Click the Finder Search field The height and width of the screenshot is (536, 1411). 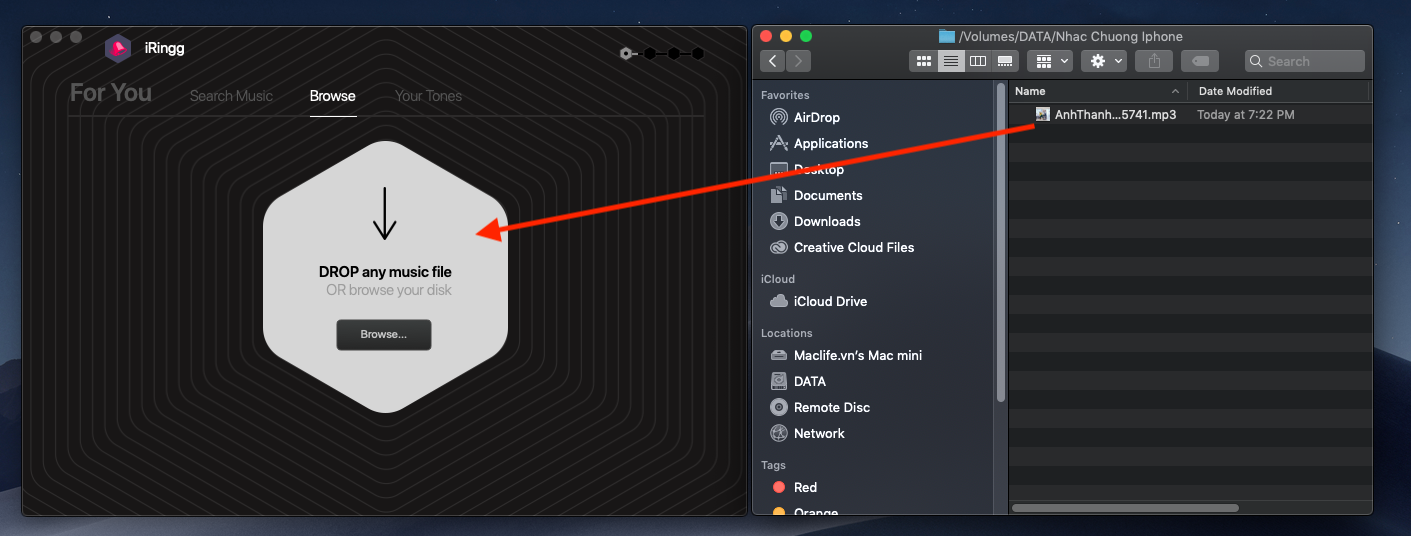tap(1305, 61)
